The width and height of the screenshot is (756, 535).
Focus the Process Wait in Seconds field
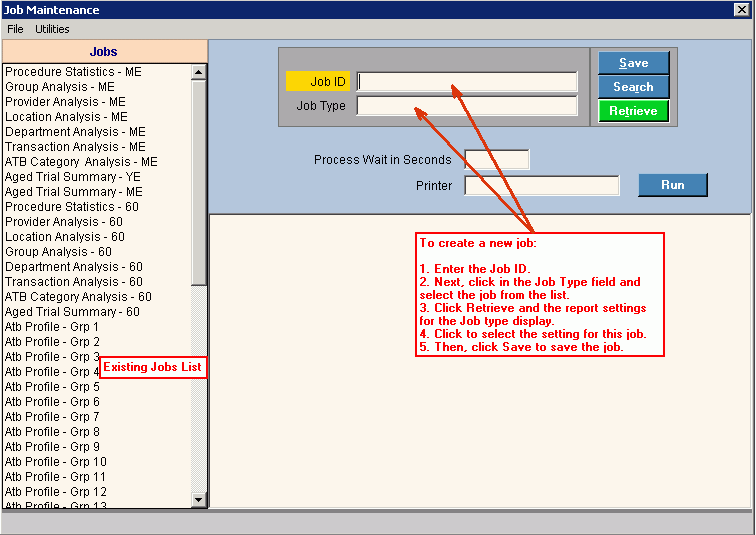(x=496, y=160)
